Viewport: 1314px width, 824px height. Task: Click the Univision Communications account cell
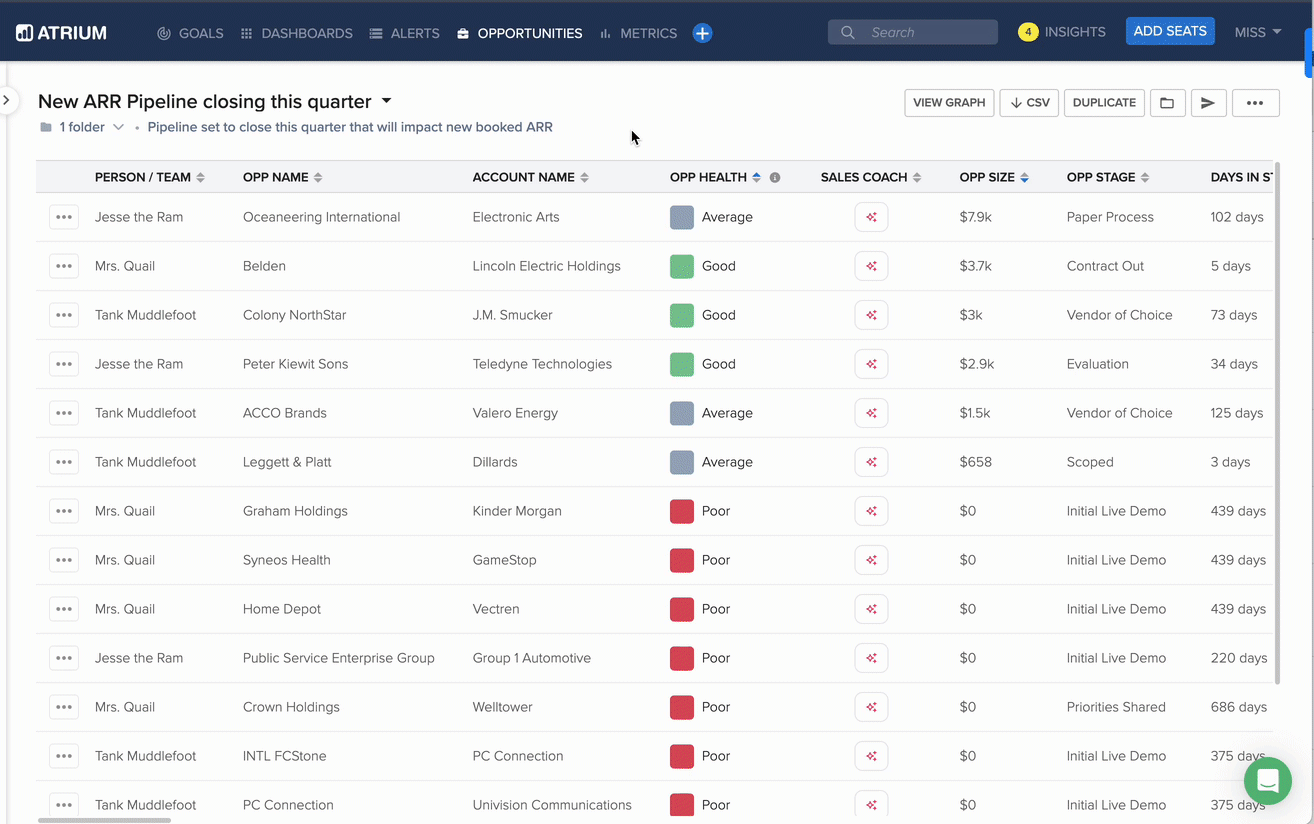[x=552, y=805]
